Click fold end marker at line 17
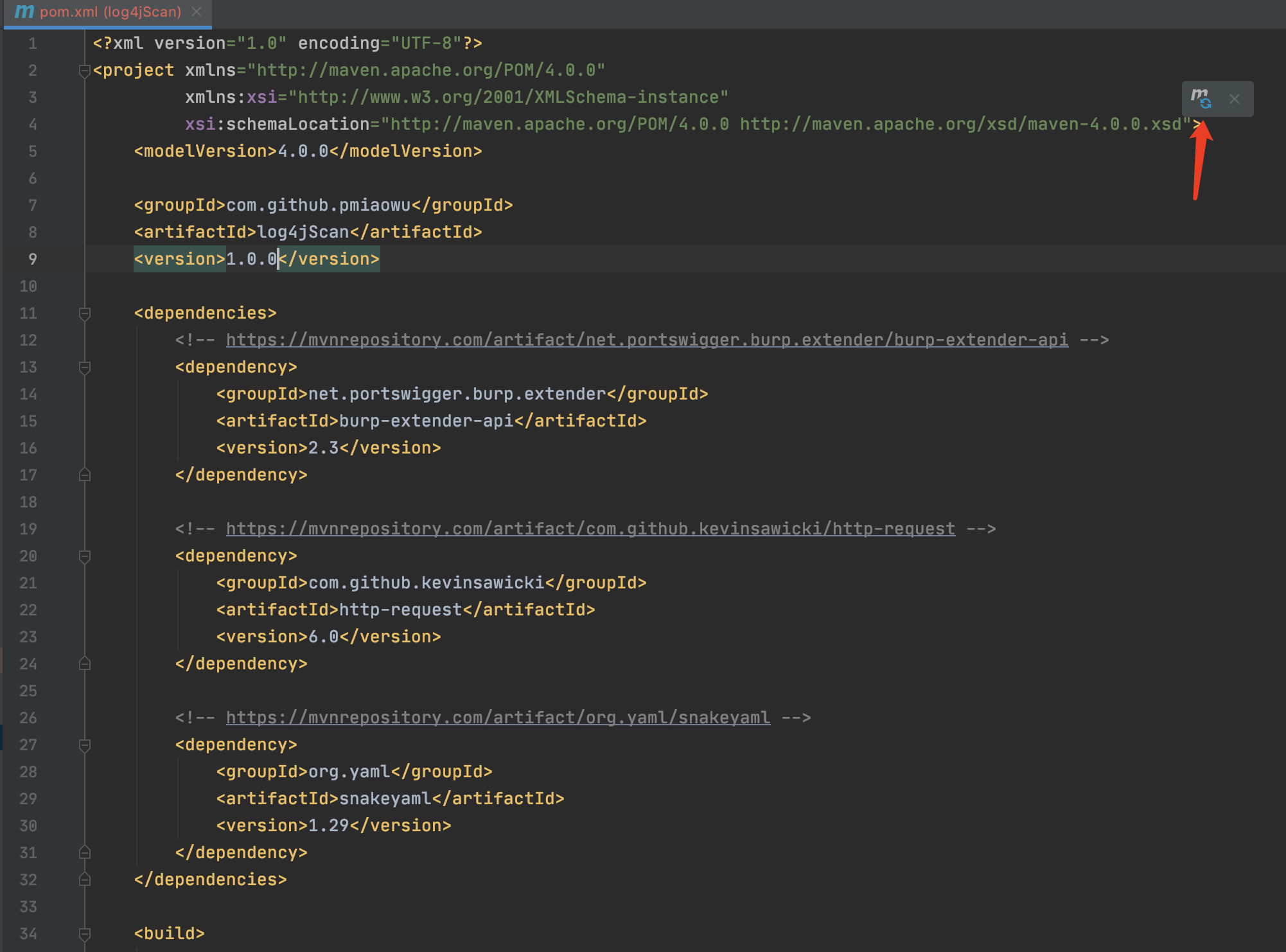1286x952 pixels. click(x=84, y=475)
